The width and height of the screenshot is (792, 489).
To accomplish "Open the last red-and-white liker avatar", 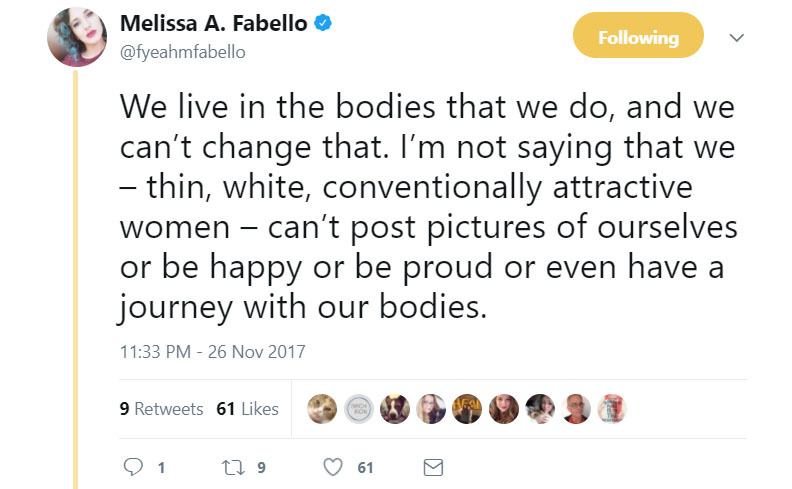I will click(611, 408).
